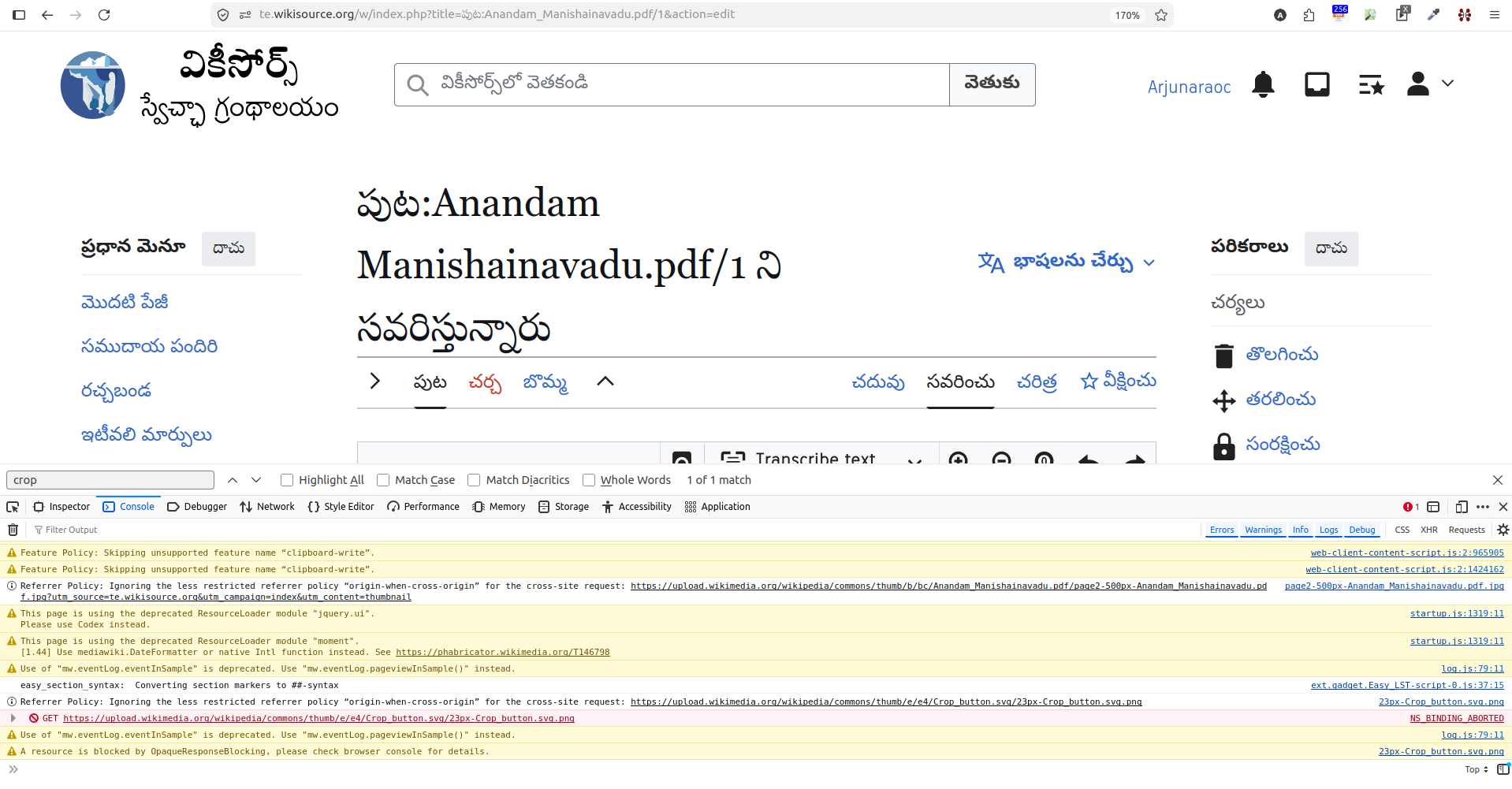Expand the left namespace chevron before పుట
This screenshot has width=1512, height=789.
pos(375,381)
